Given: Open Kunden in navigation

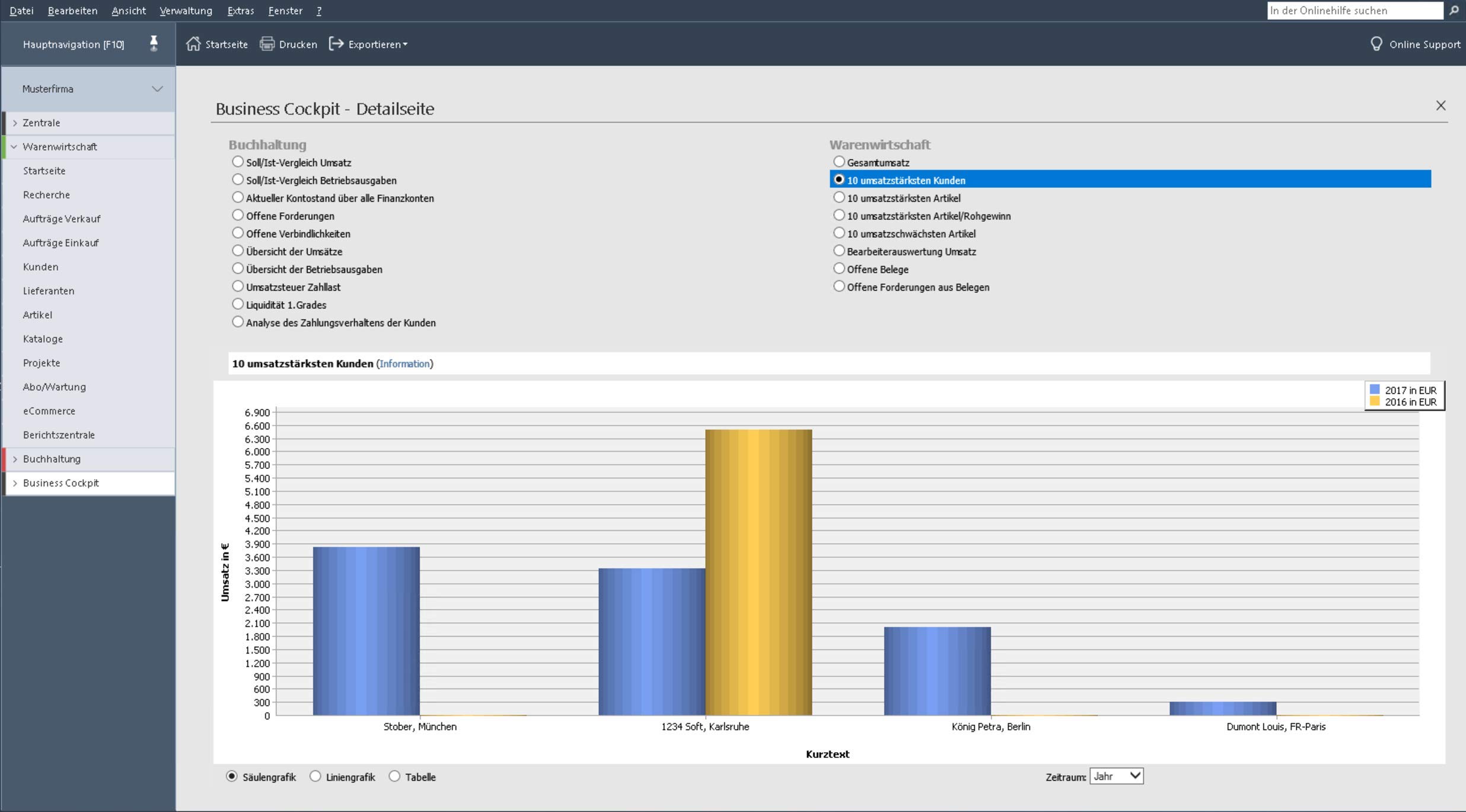Looking at the screenshot, I should 40,267.
